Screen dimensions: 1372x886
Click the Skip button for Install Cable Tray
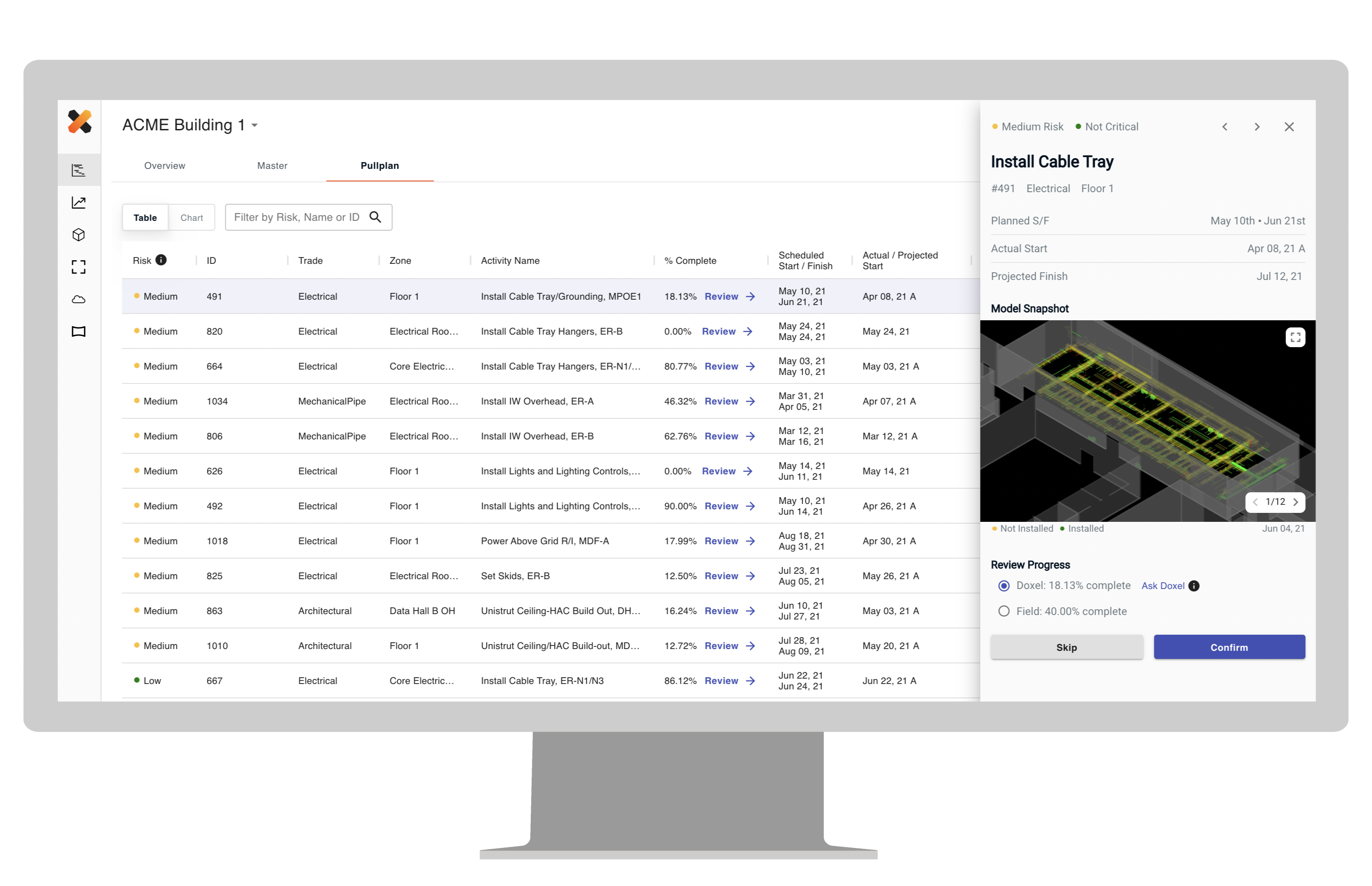point(1067,647)
